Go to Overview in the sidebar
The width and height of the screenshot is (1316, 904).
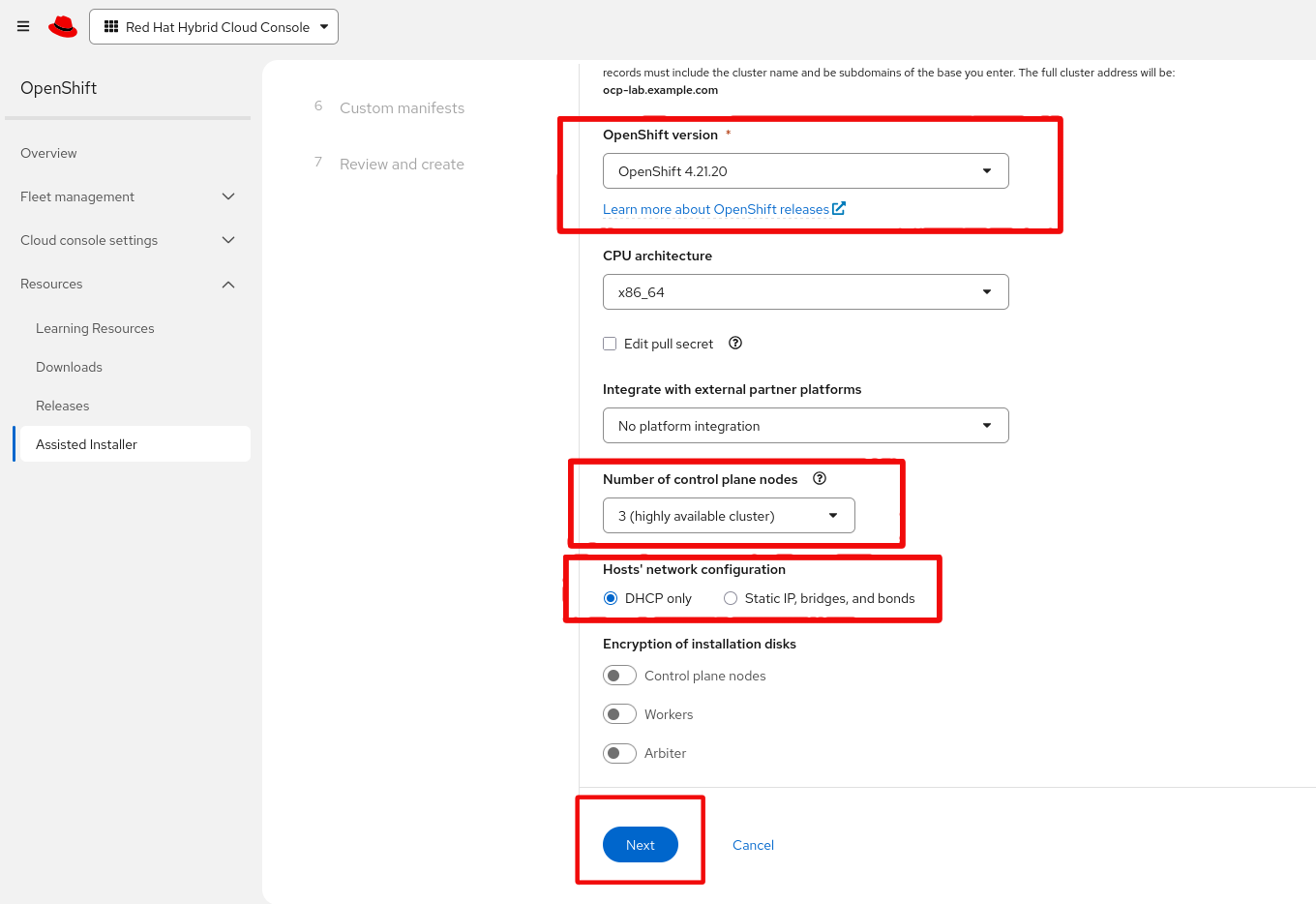click(48, 153)
